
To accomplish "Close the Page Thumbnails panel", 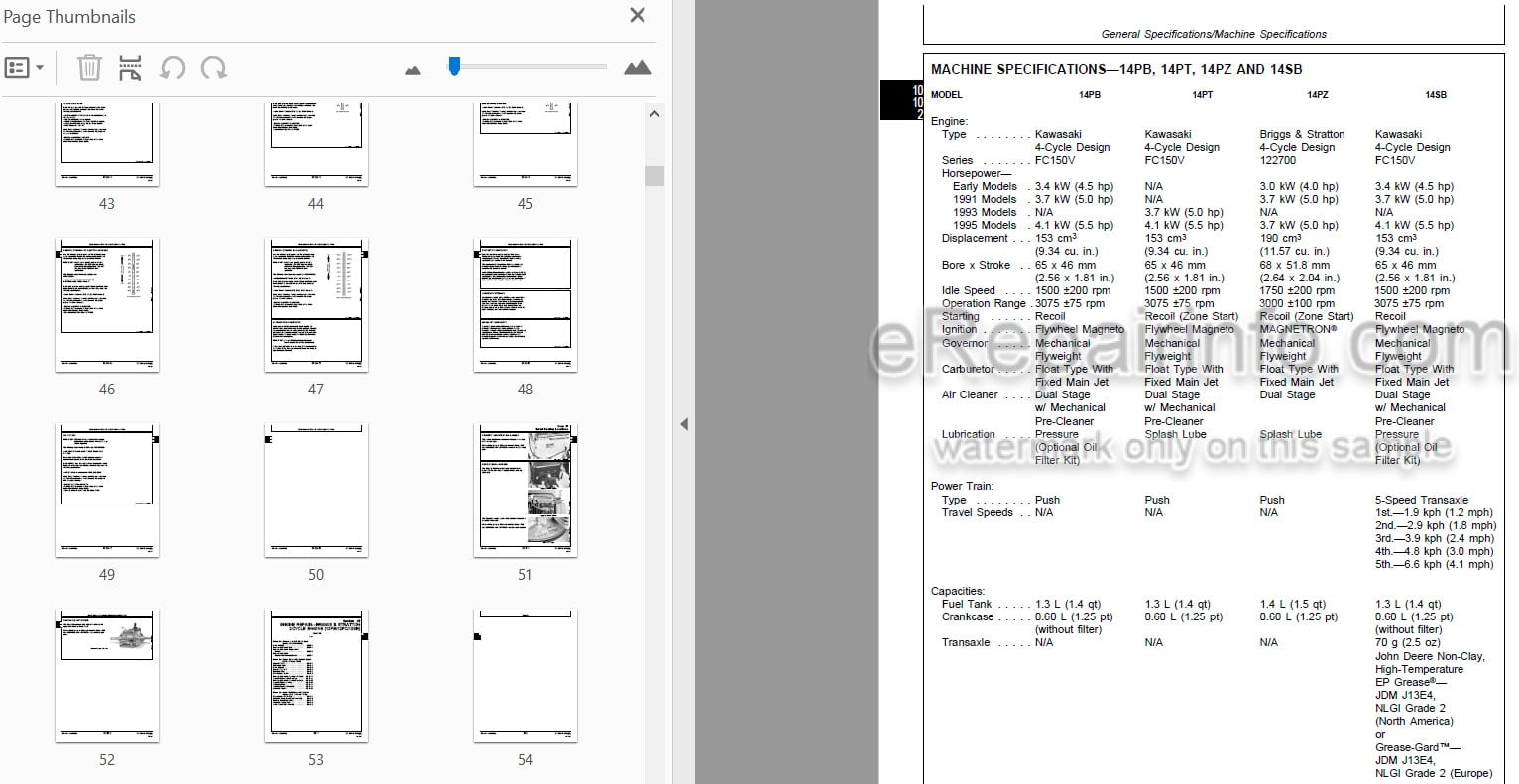I will tap(638, 15).
